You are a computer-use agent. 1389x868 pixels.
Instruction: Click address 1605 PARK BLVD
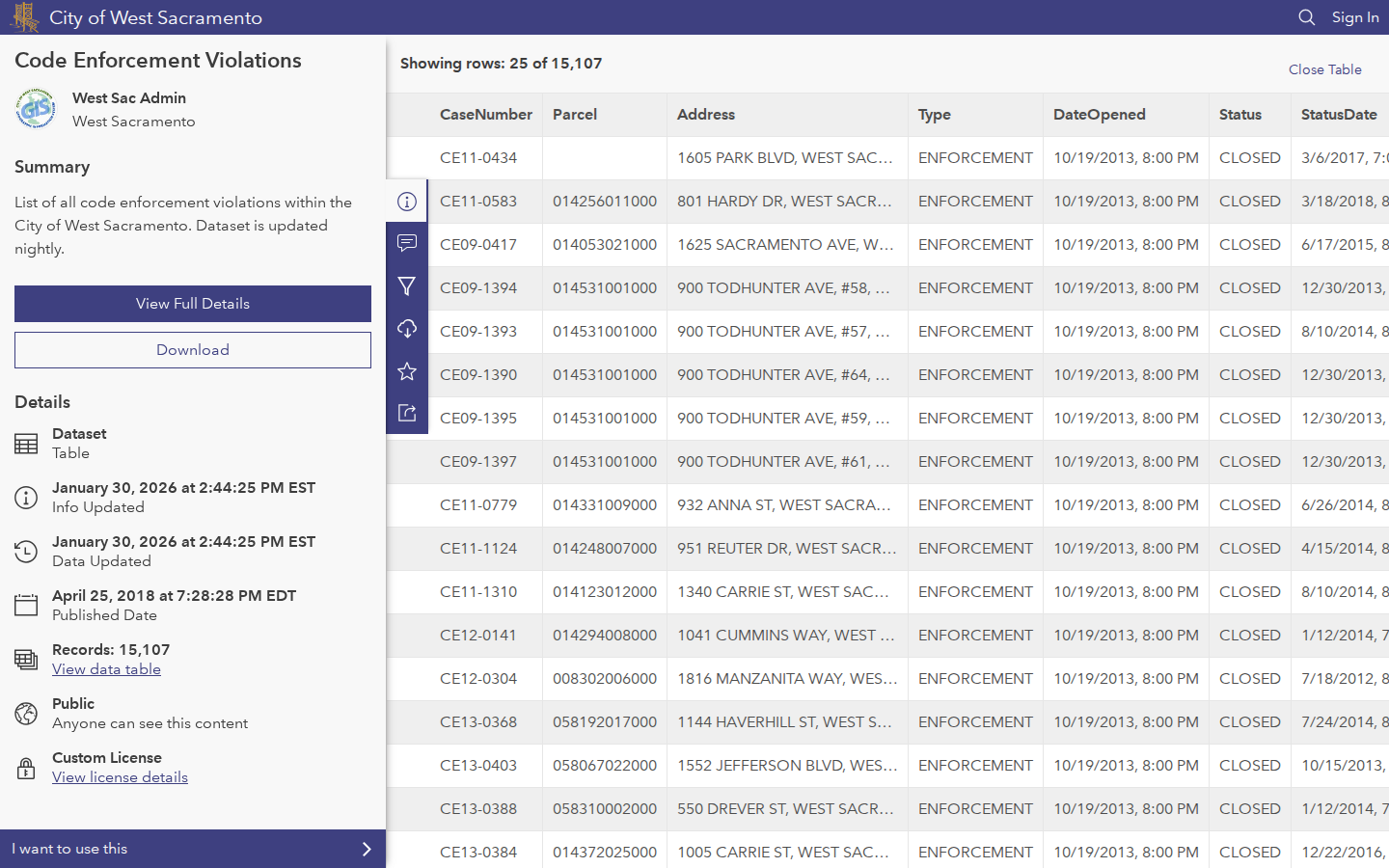point(785,158)
